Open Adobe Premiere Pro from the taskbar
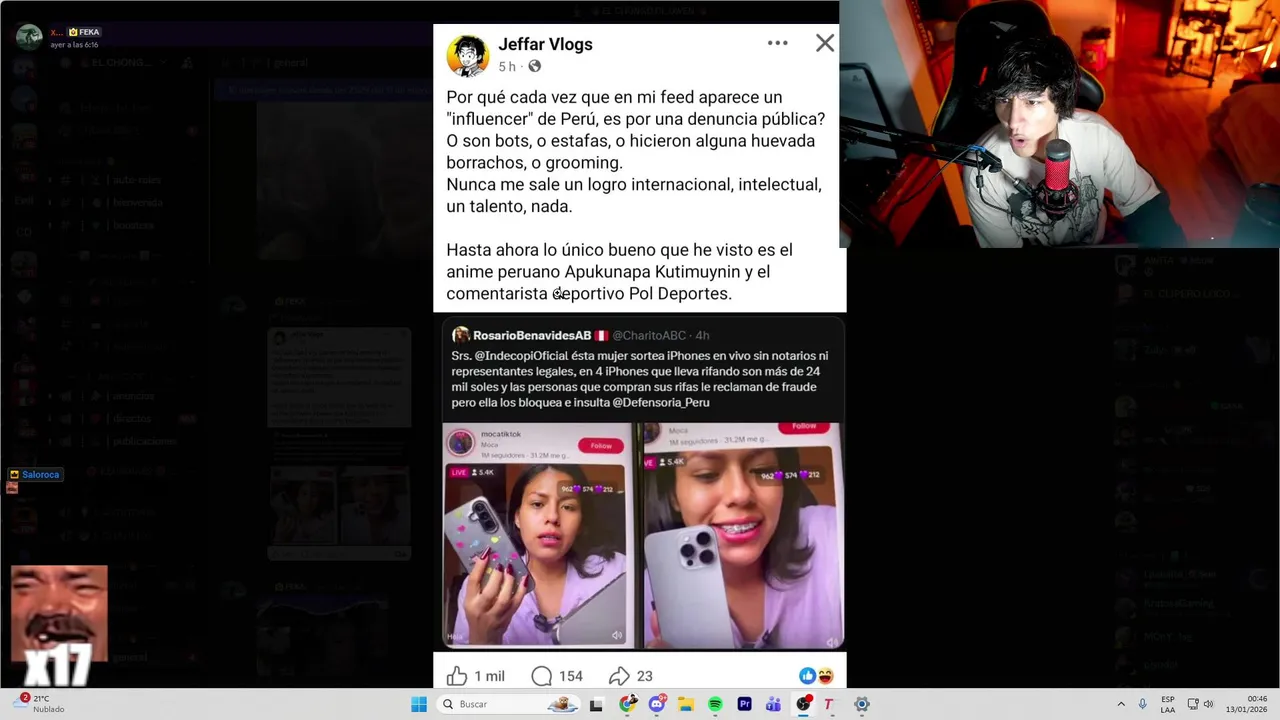The height and width of the screenshot is (720, 1280). pos(744,704)
